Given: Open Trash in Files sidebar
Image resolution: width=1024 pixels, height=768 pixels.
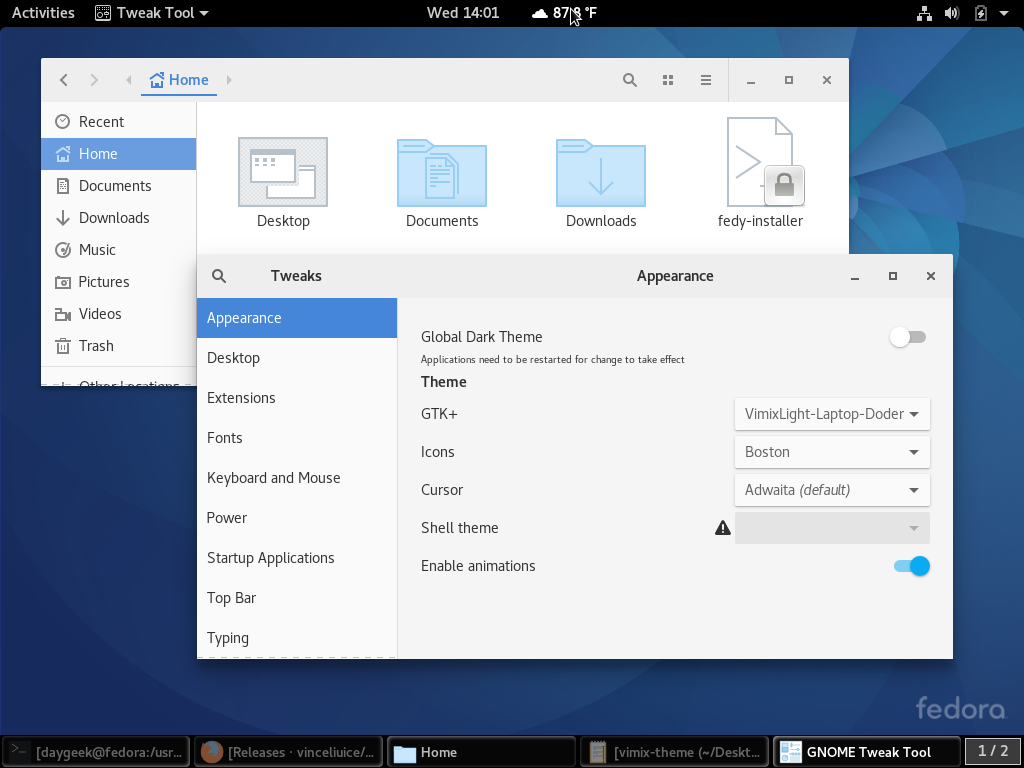Looking at the screenshot, I should (x=118, y=345).
